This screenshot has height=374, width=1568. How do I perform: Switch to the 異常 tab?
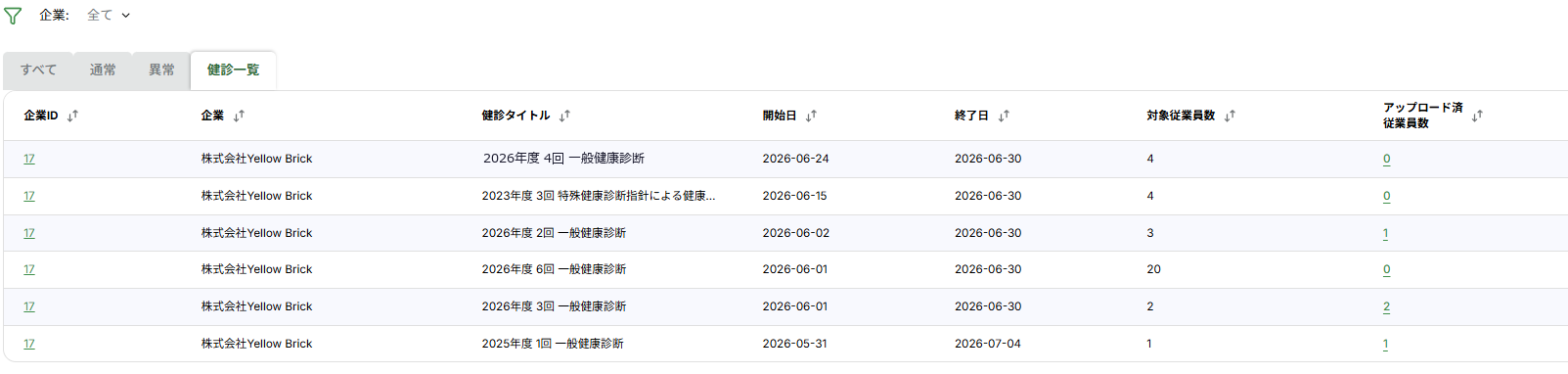point(161,70)
